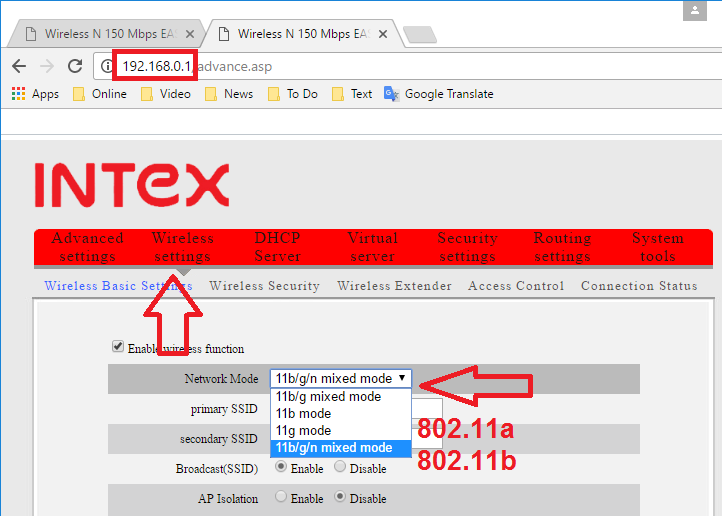Switch to the first Wireless N 150 Mbps tab
Screen dimensions: 722x516
[x=107, y=34]
